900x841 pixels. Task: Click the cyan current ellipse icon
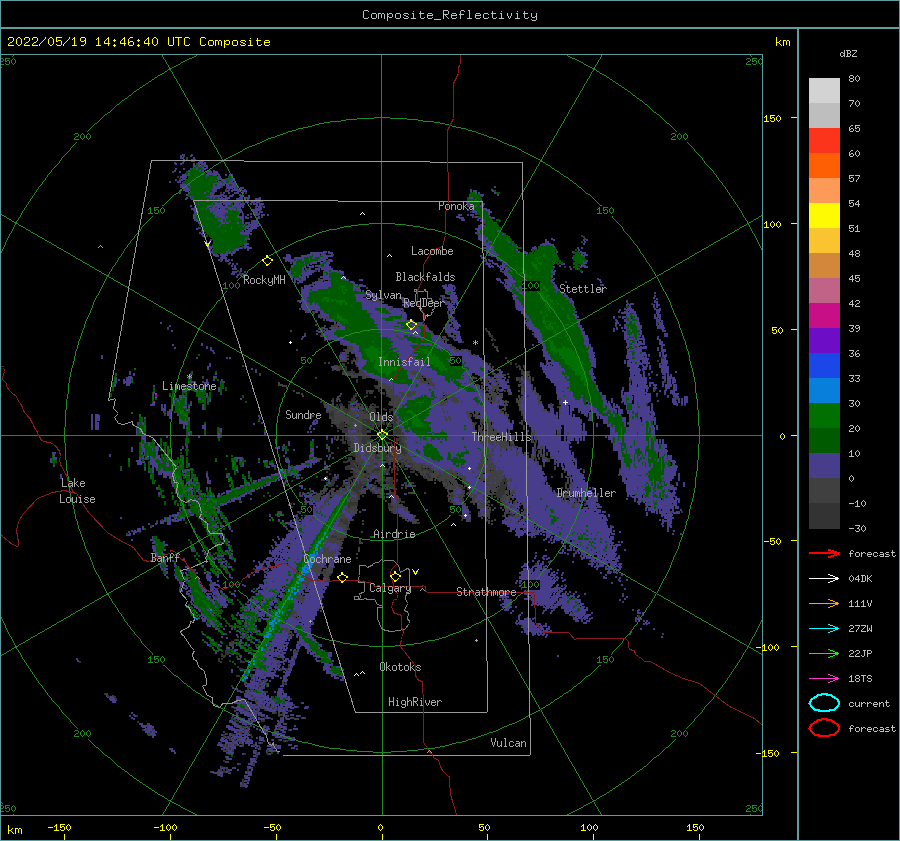click(824, 703)
